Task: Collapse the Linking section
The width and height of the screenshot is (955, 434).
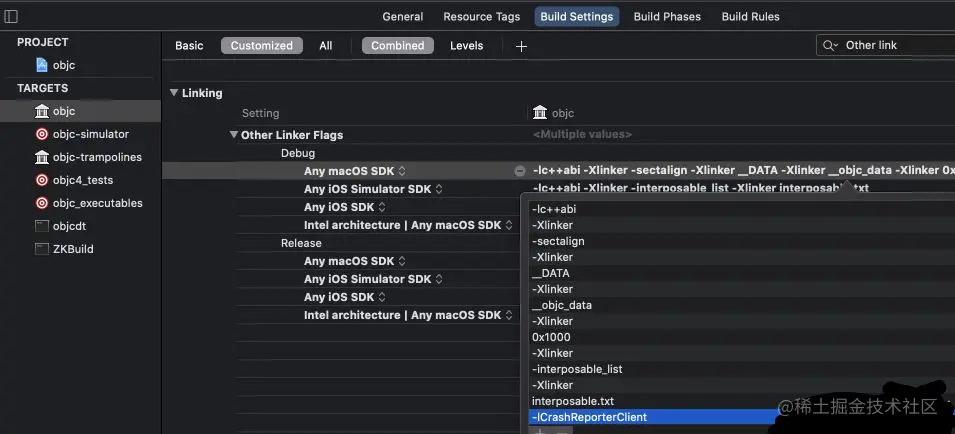Action: click(x=174, y=93)
